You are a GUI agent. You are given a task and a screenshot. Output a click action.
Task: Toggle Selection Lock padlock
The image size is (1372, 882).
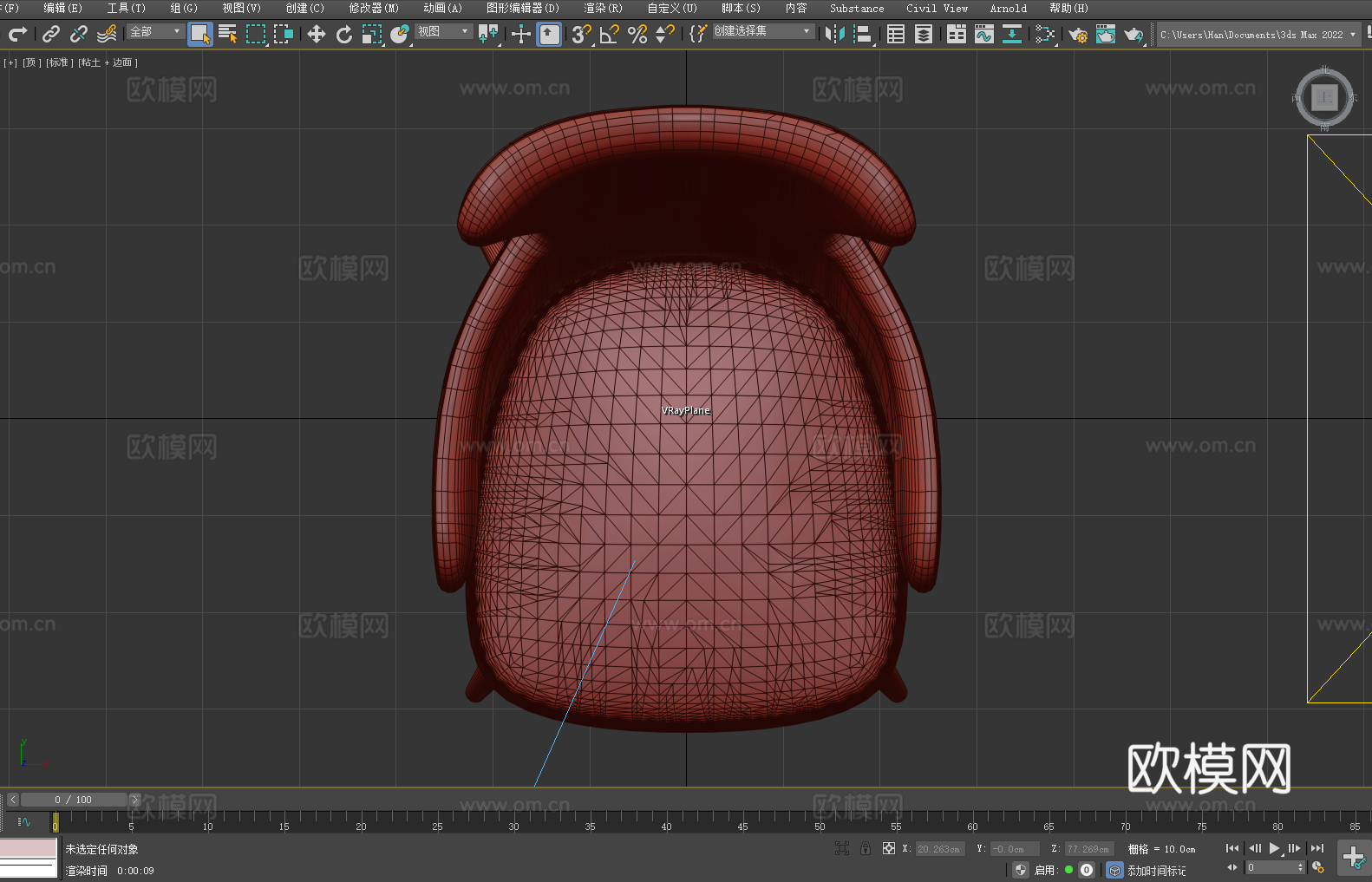tap(866, 848)
